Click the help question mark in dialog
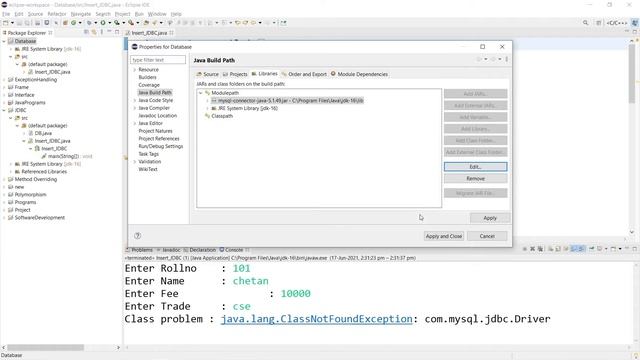This screenshot has width=640, height=360. [138, 236]
